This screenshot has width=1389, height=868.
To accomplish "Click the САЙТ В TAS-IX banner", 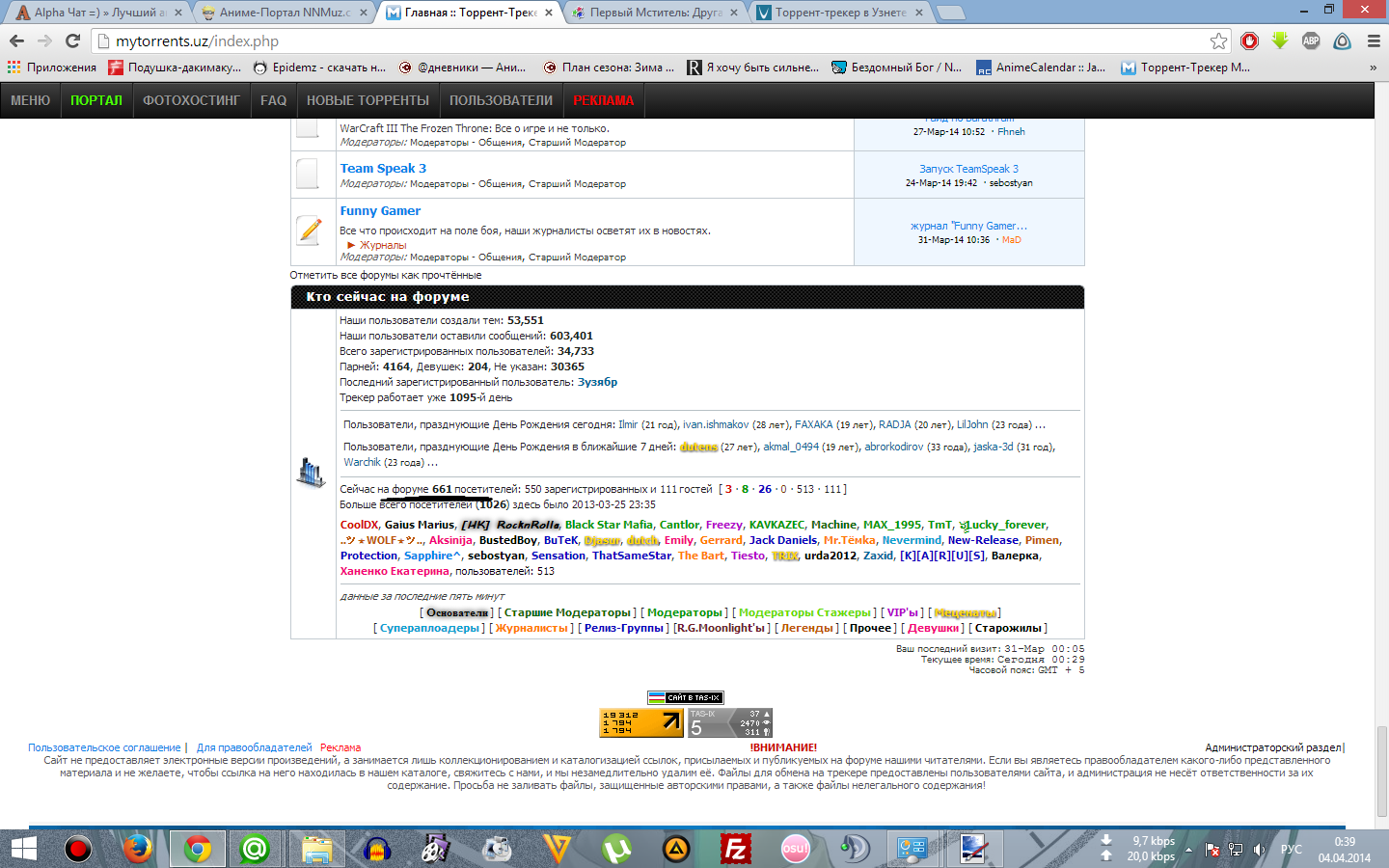I will [x=685, y=697].
